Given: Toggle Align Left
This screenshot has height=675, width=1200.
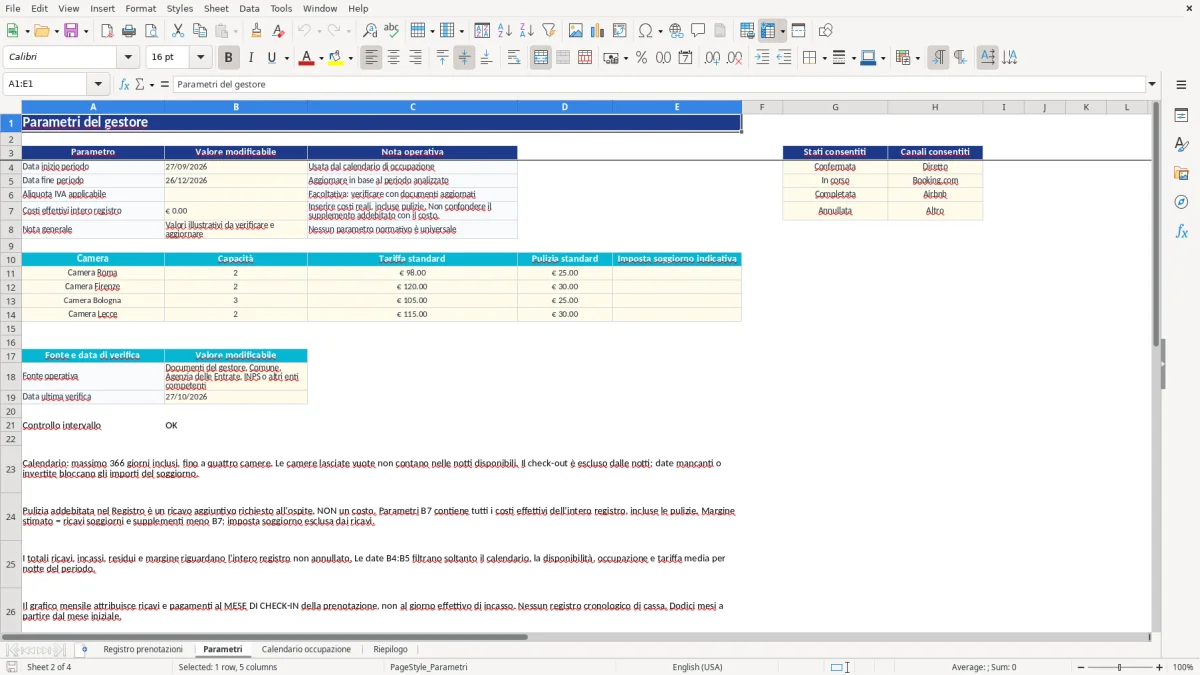Looking at the screenshot, I should (371, 58).
